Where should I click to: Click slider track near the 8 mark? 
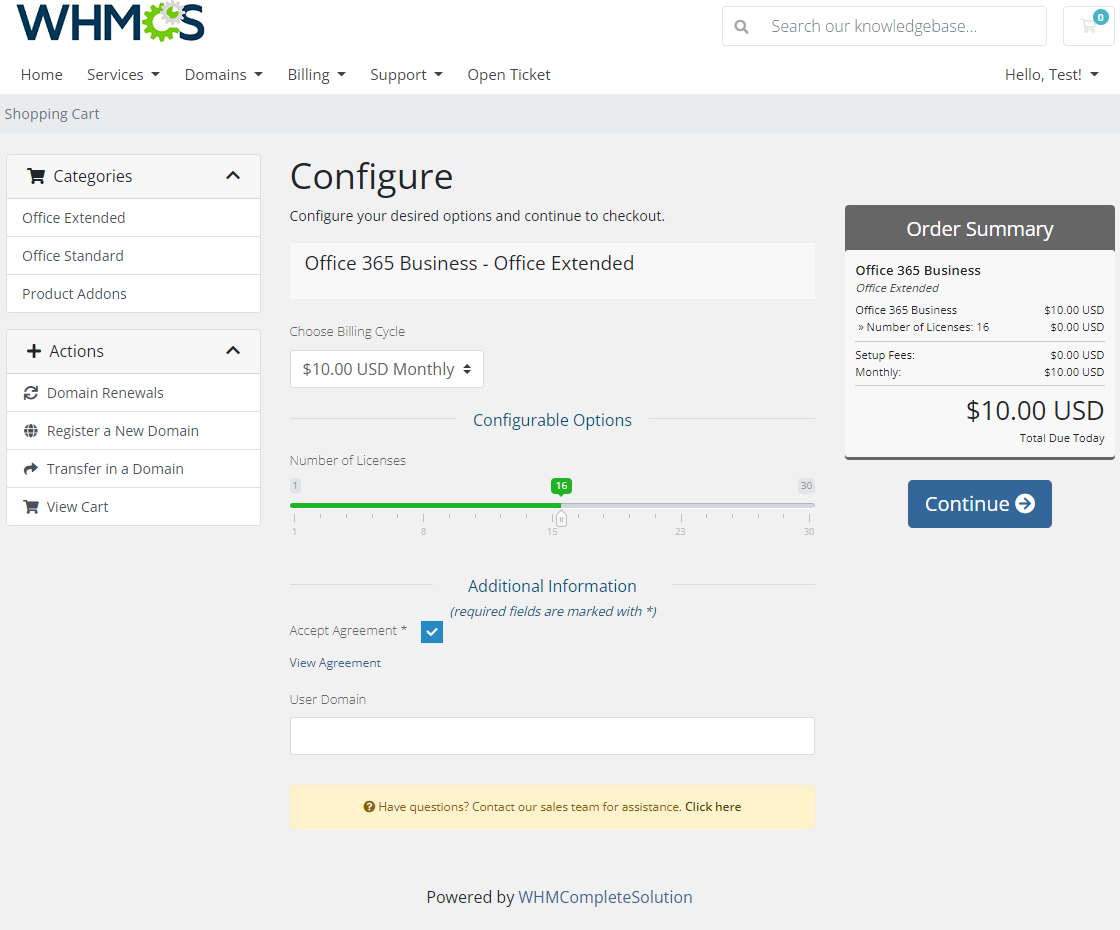(x=424, y=505)
